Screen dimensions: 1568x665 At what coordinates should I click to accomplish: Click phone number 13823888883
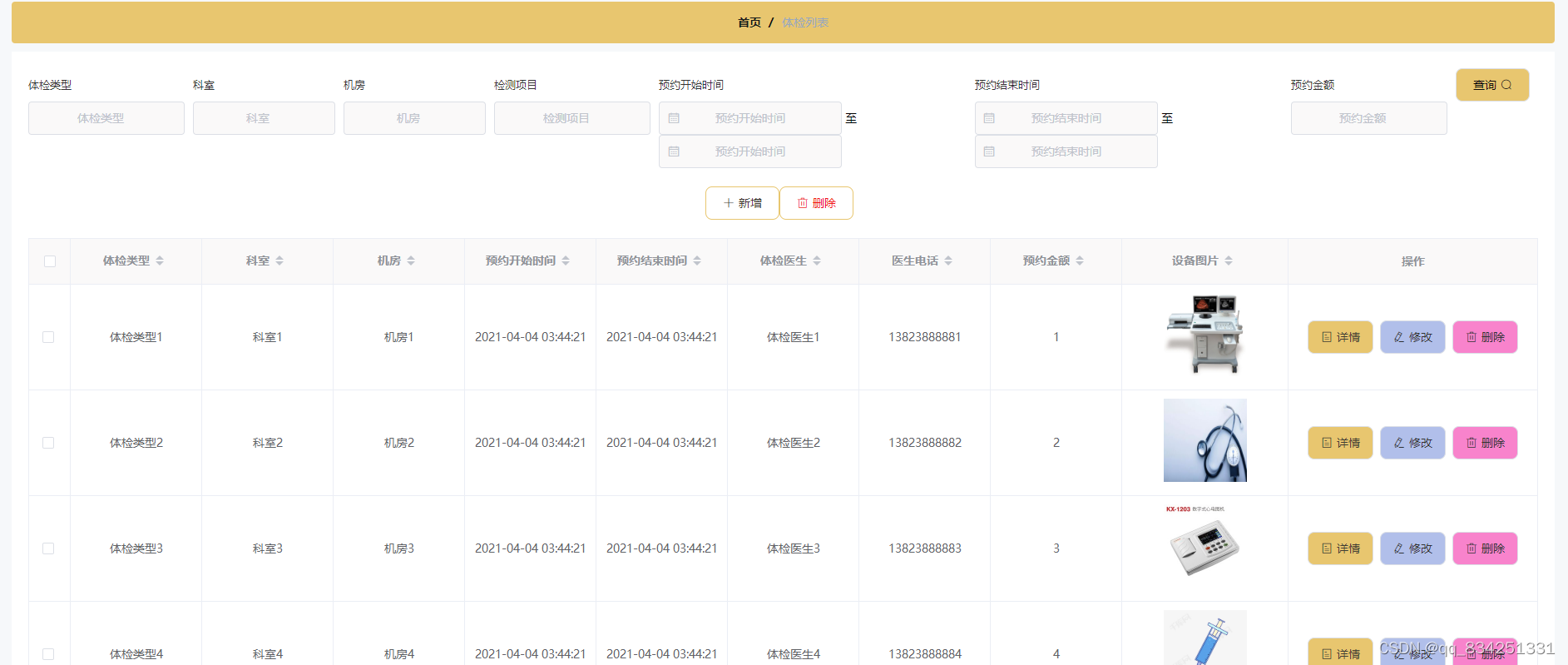(924, 548)
